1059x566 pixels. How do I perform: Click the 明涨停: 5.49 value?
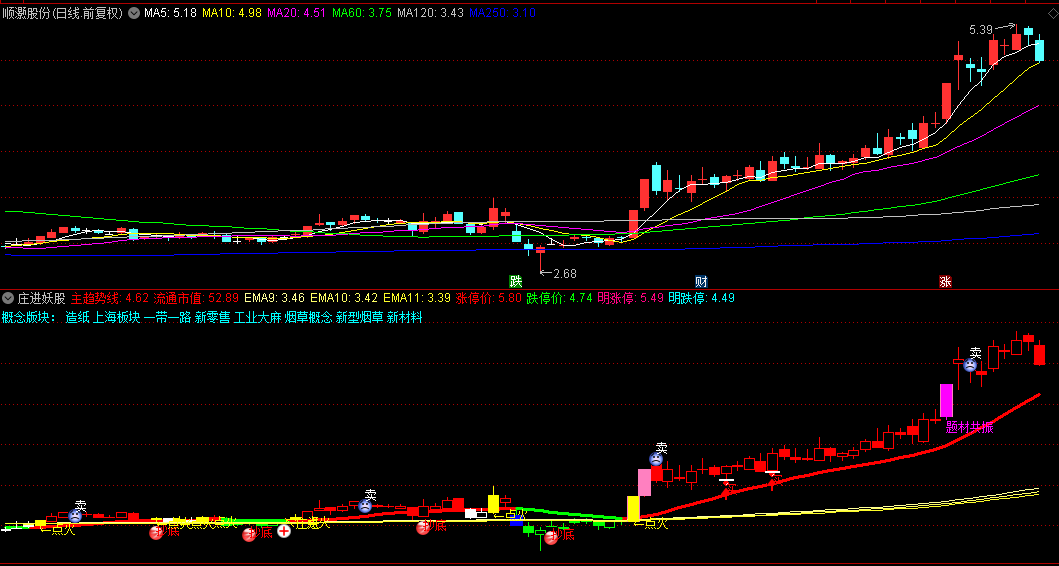[630, 298]
